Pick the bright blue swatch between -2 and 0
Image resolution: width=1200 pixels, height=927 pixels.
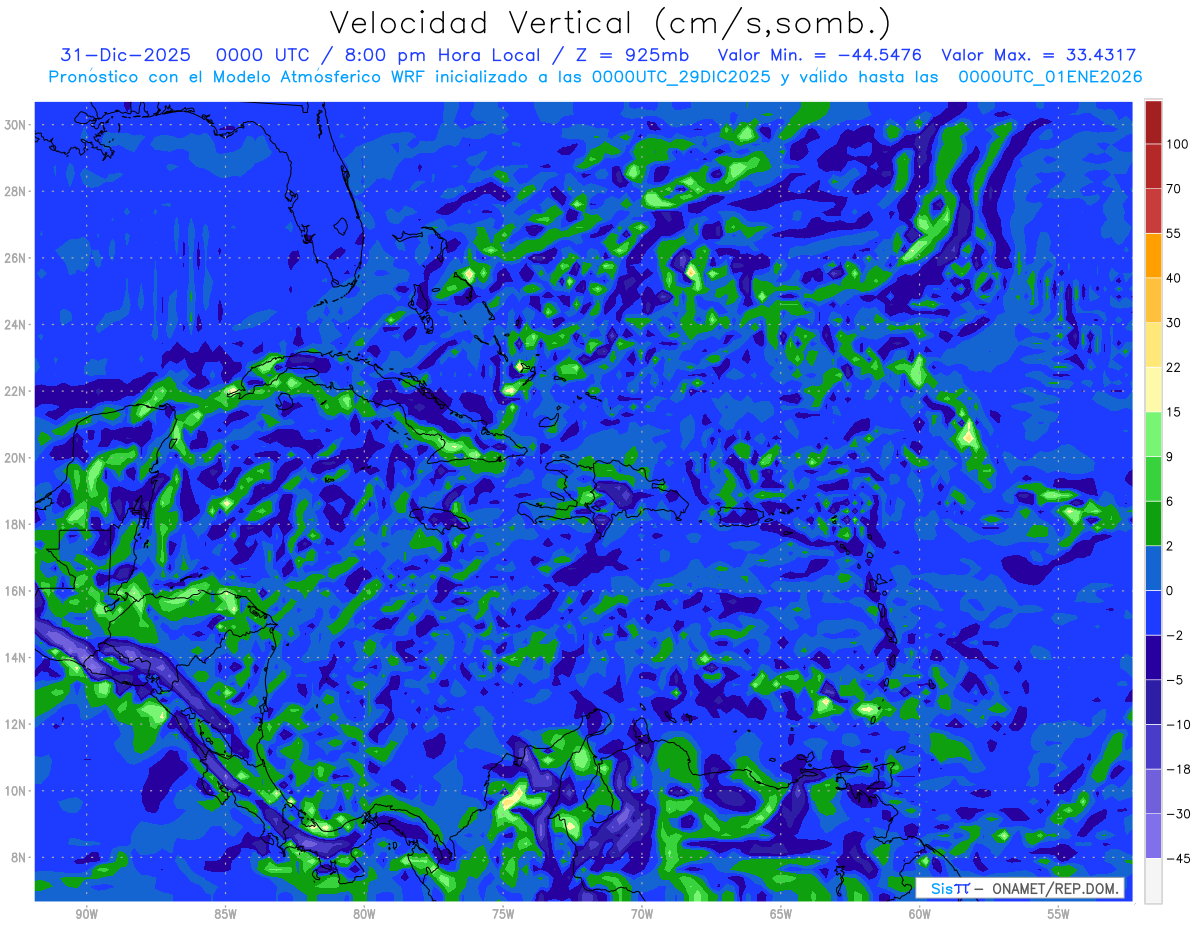point(1153,613)
